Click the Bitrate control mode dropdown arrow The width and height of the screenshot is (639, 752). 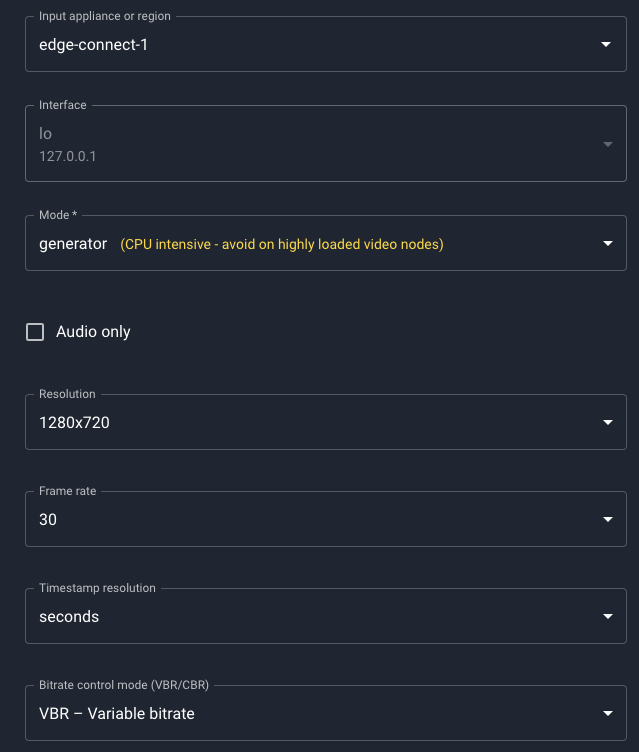click(606, 714)
